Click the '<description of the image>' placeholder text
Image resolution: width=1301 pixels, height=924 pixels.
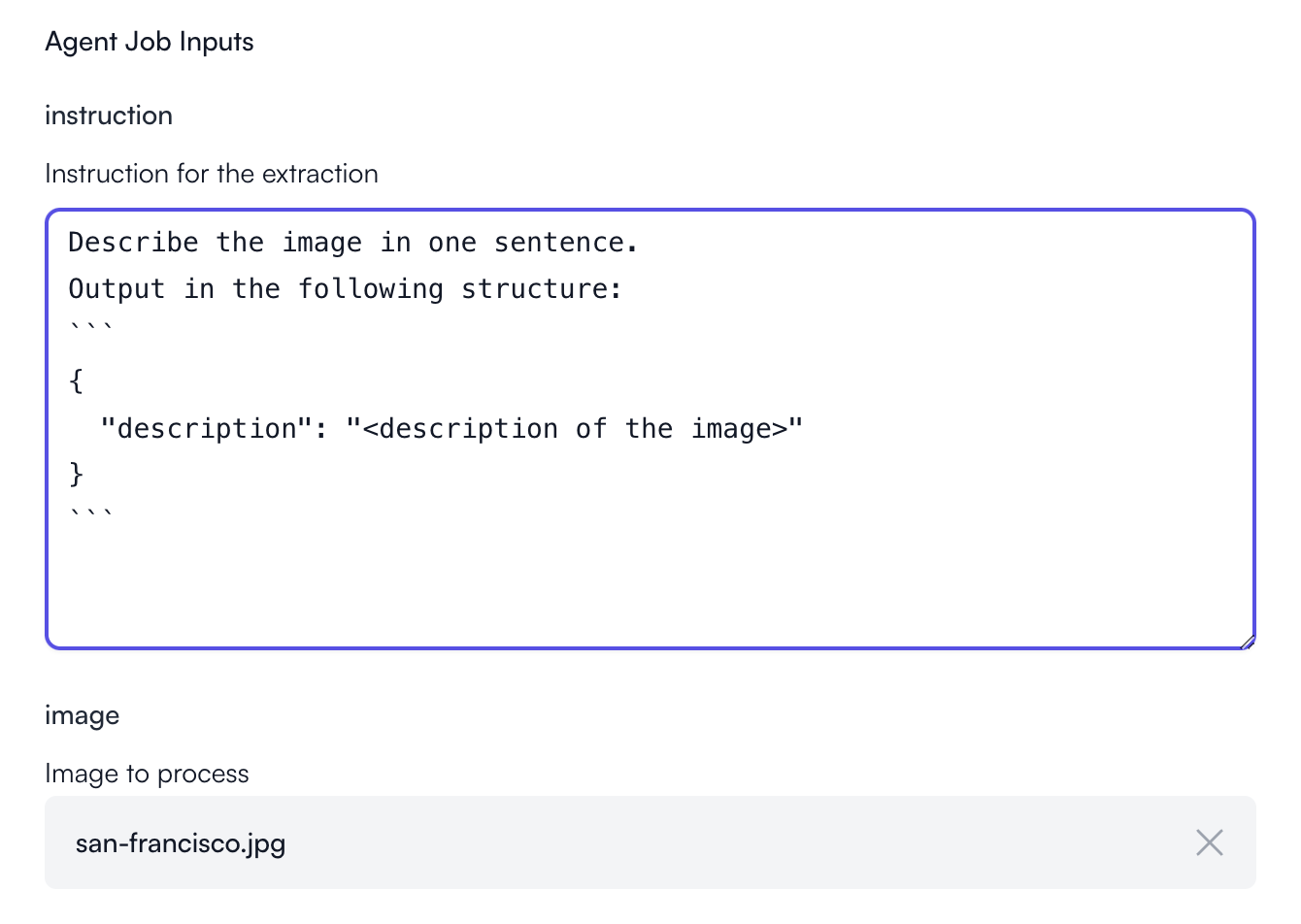[x=574, y=429]
